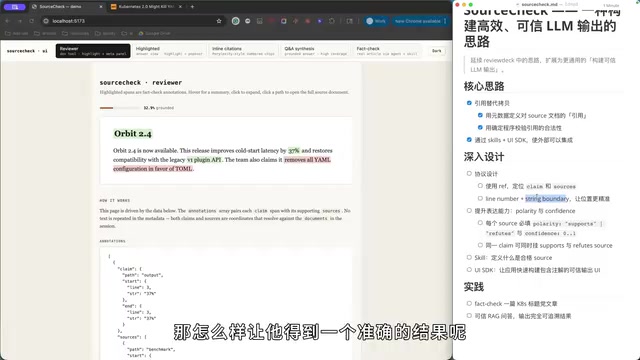This screenshot has height=360, width=640.
Task: Select the Inline citations tab
Action: coord(243,51)
